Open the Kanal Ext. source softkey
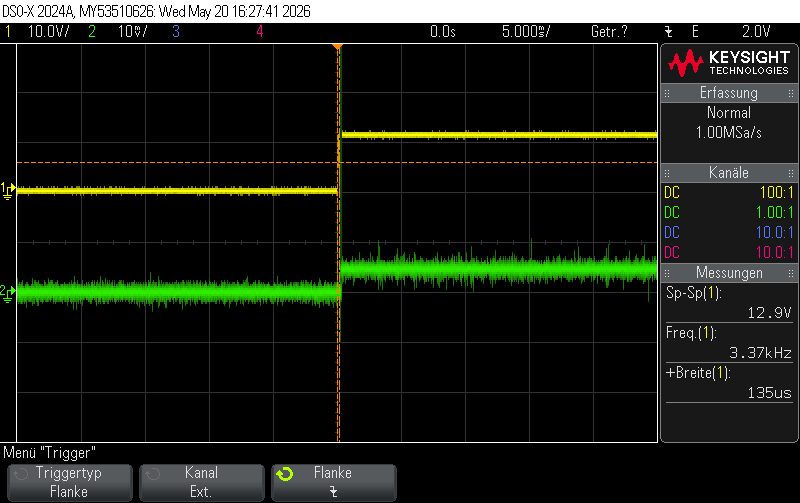This screenshot has width=800, height=503. (x=202, y=483)
